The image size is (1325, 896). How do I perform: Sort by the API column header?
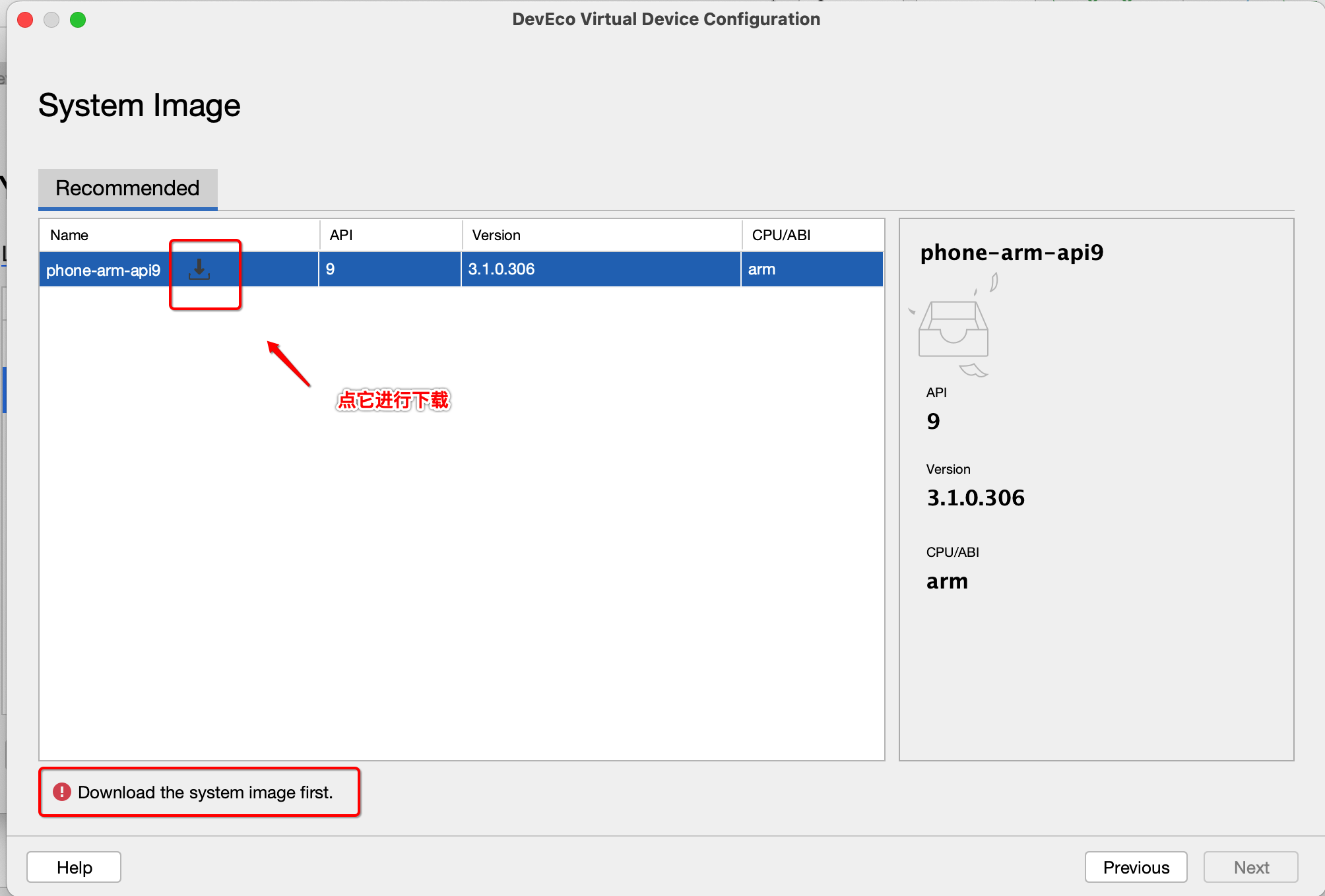[391, 236]
